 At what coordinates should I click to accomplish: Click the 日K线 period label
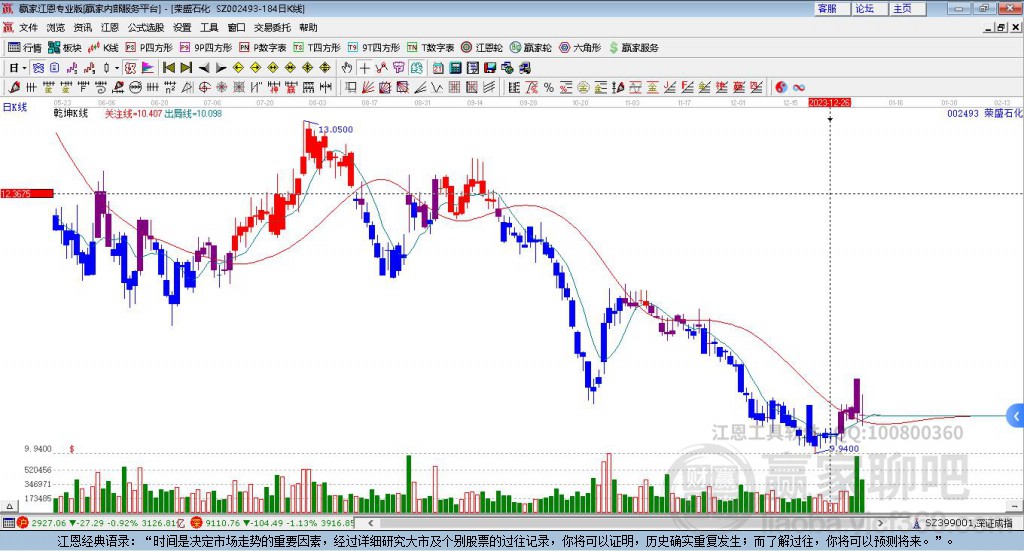[15, 107]
